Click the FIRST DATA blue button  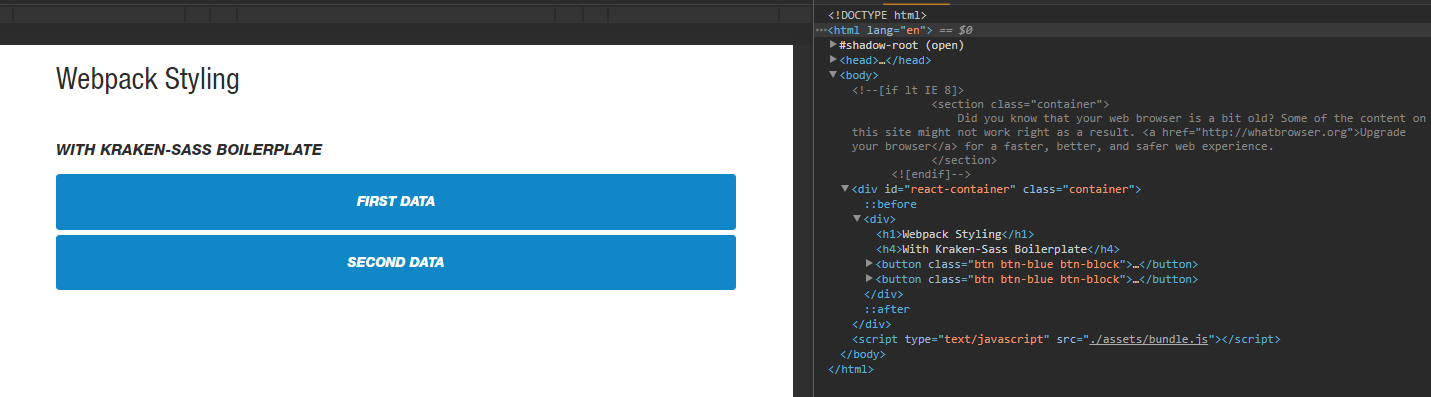click(x=396, y=202)
